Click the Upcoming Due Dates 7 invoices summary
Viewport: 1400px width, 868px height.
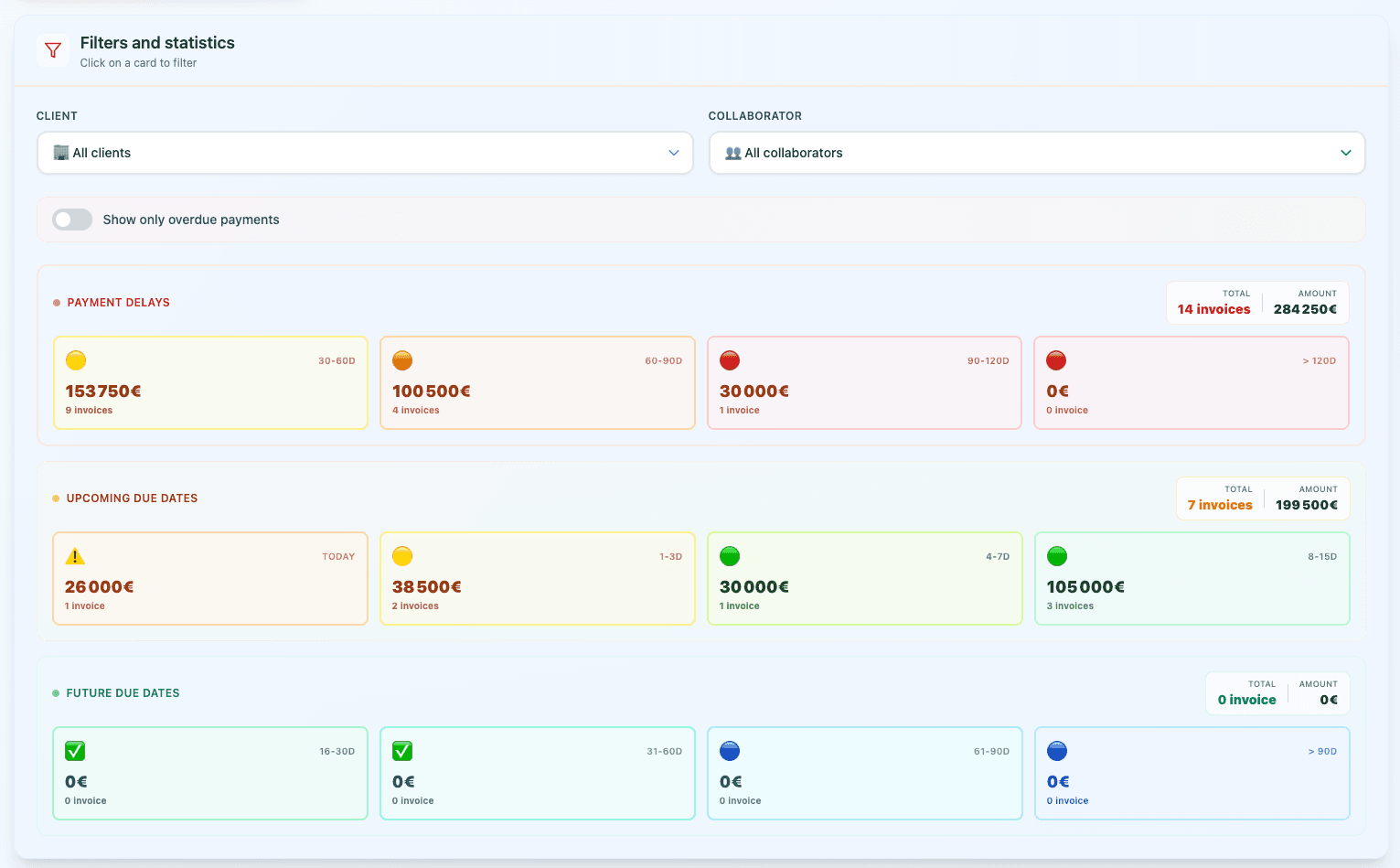(x=1220, y=505)
